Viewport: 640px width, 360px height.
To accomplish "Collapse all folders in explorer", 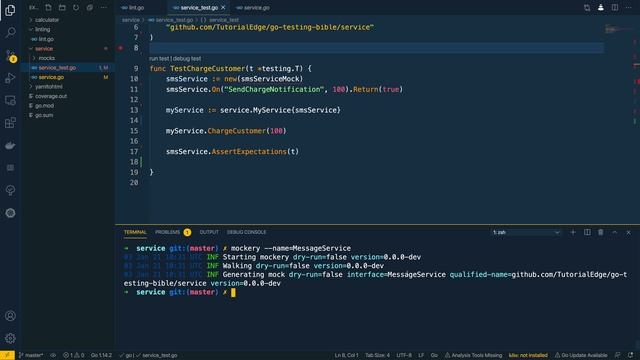I will 90,7.
